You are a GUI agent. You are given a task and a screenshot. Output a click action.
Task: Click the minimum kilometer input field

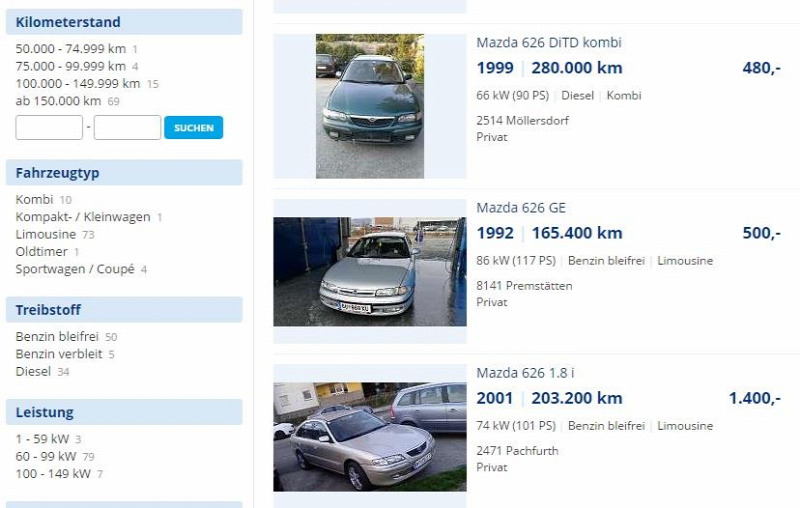pos(49,128)
